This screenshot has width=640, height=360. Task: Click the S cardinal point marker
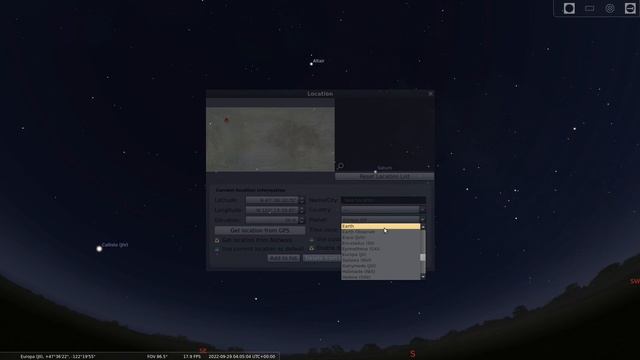[413, 354]
